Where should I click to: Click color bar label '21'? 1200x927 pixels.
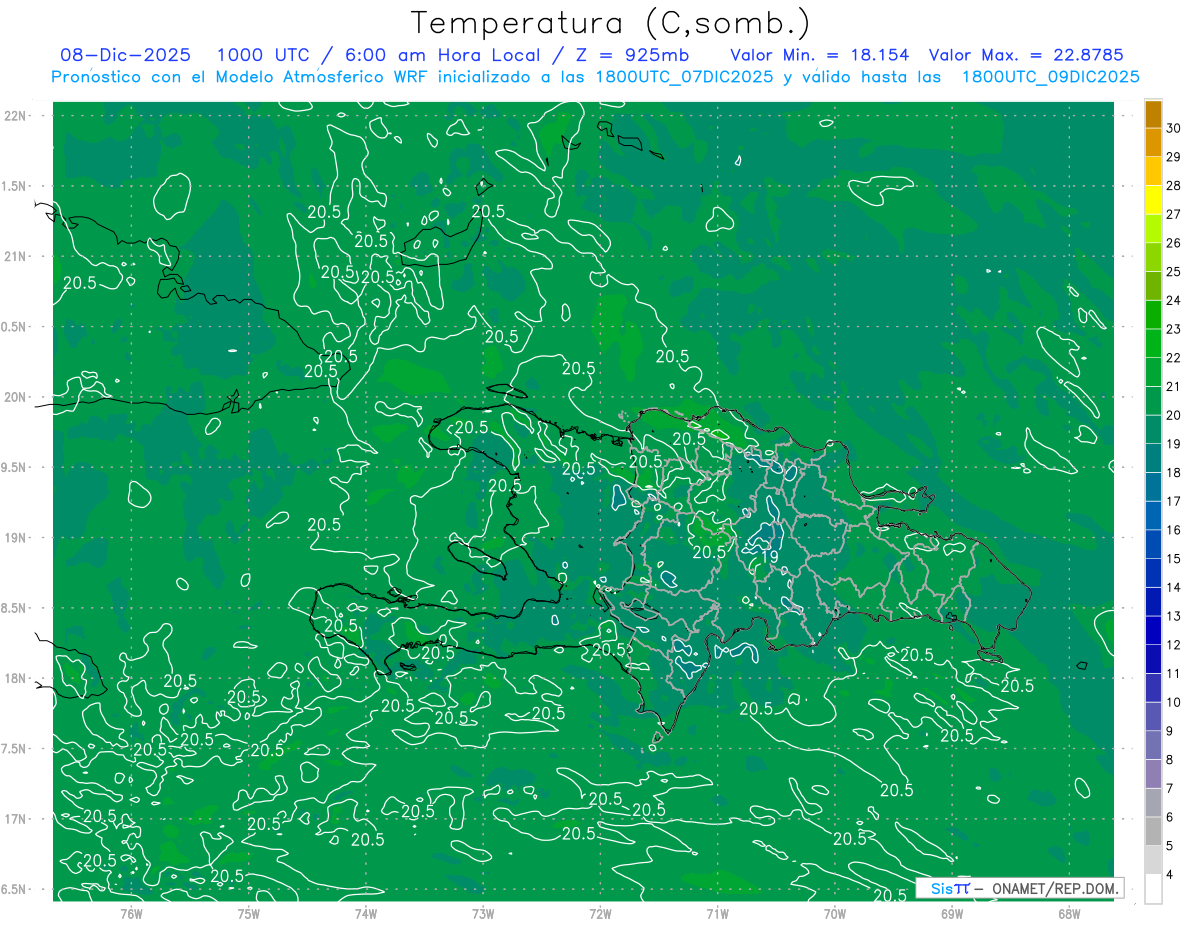(x=1174, y=386)
